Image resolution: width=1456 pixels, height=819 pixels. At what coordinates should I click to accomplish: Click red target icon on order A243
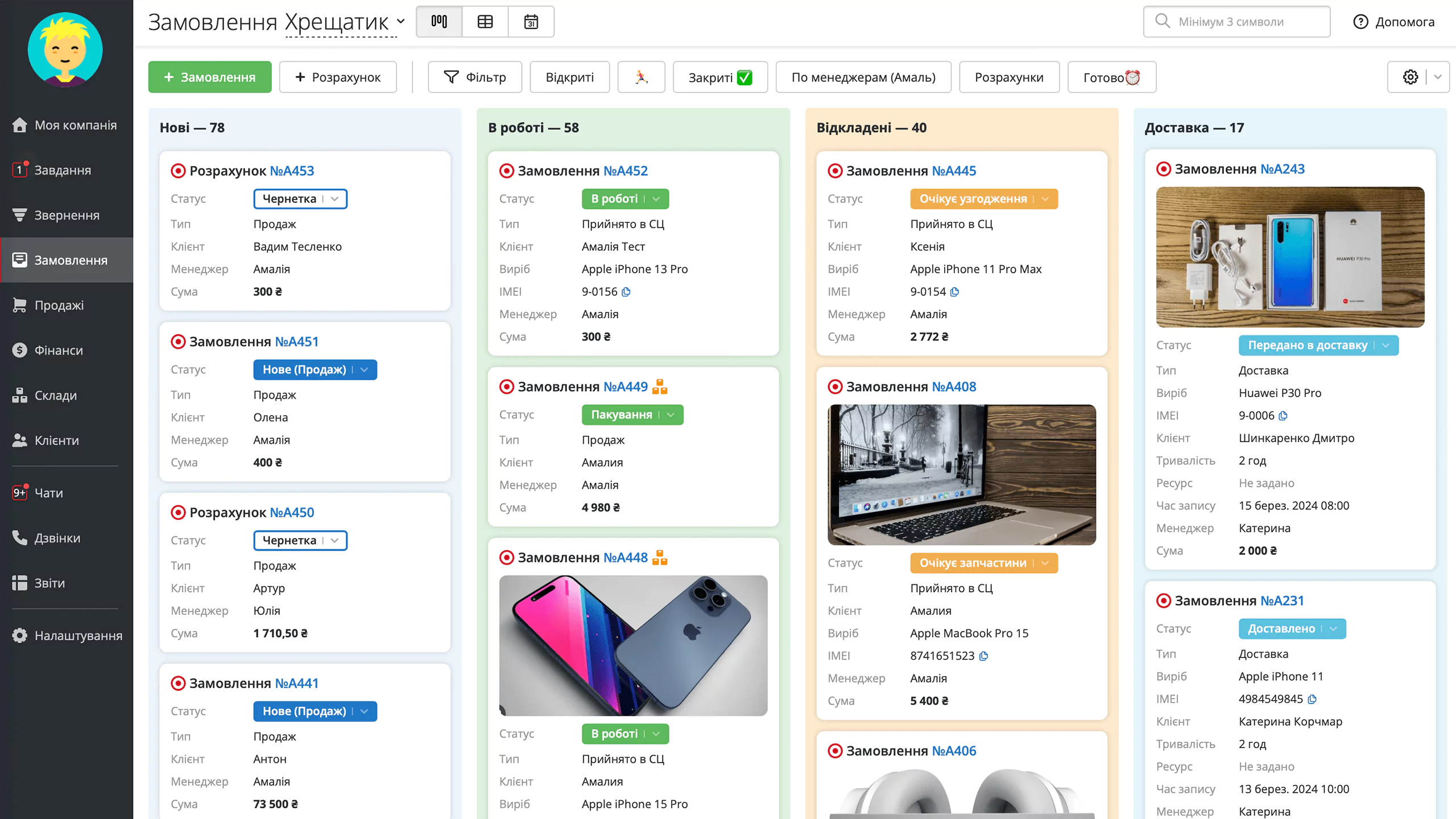[1164, 169]
